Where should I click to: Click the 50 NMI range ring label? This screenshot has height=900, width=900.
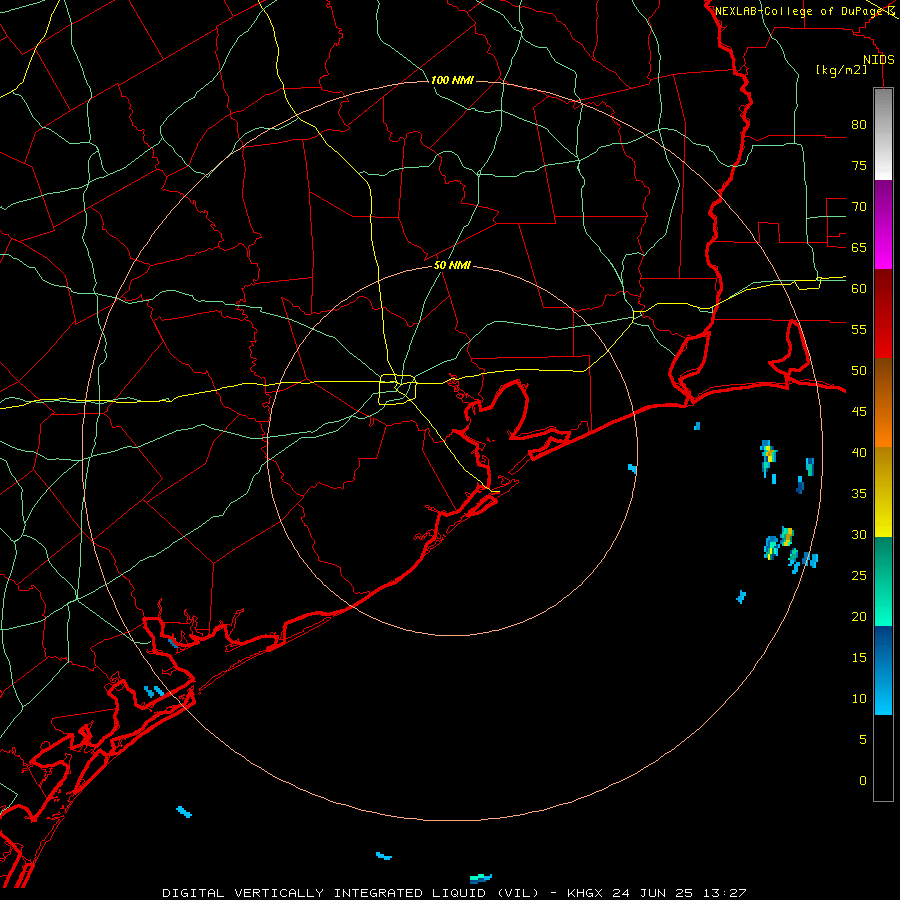452,265
